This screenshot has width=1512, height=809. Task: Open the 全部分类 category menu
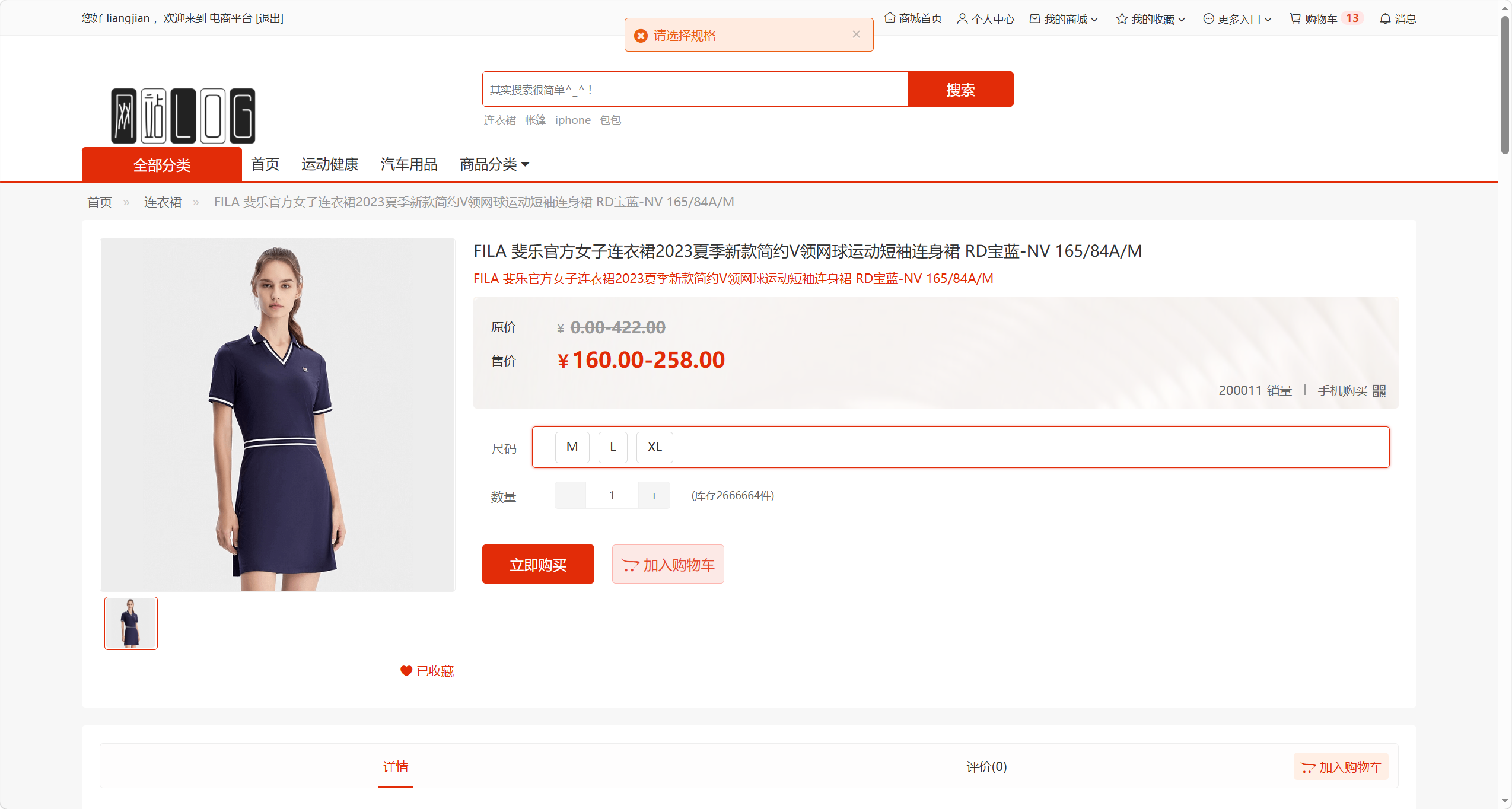pyautogui.click(x=162, y=165)
